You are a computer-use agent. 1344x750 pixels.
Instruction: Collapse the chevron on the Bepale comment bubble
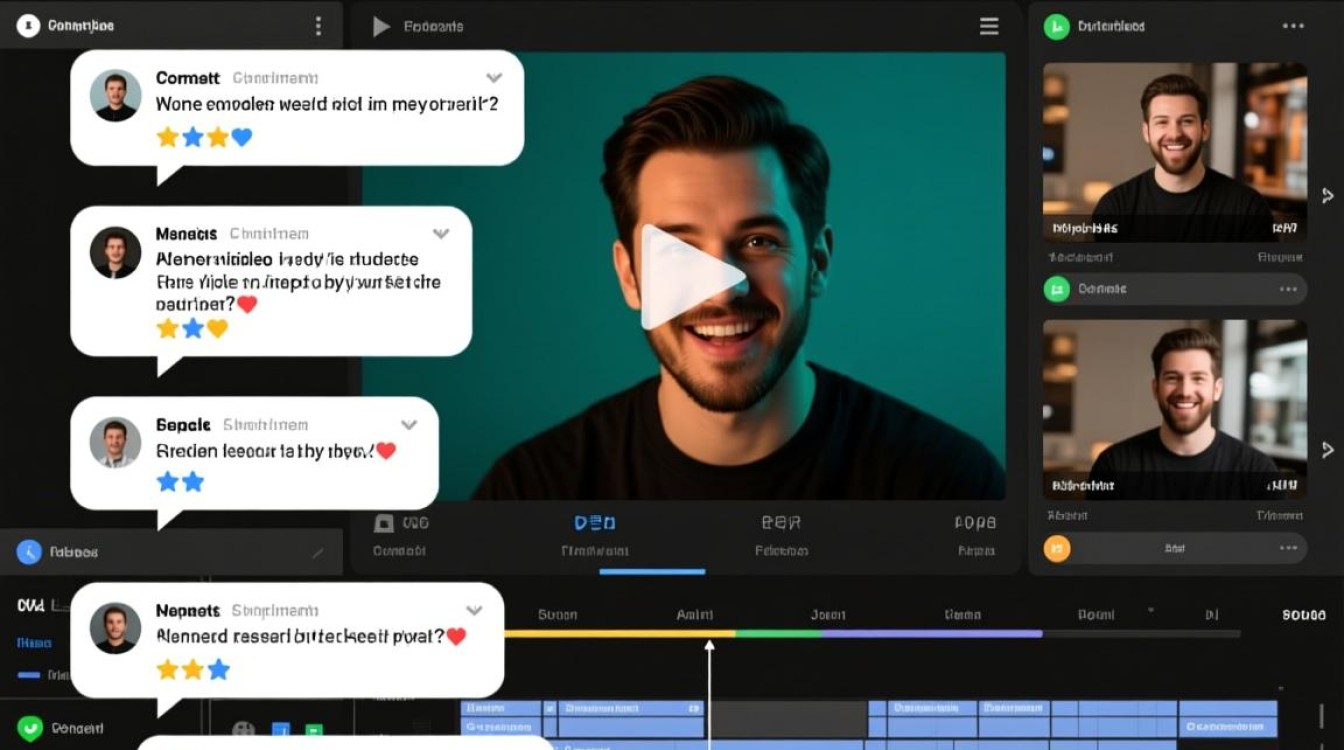pos(408,425)
